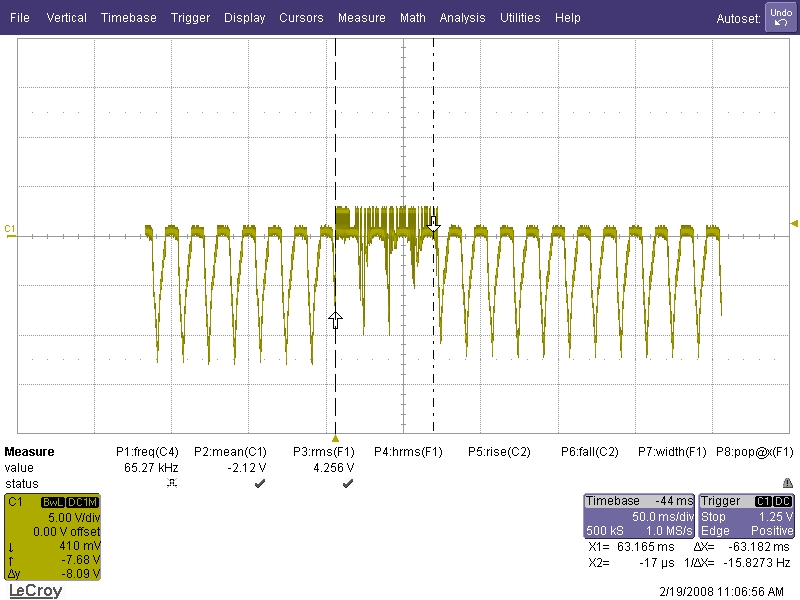This screenshot has height=600, width=800.
Task: Click the Undo Autoset button
Action: point(780,17)
